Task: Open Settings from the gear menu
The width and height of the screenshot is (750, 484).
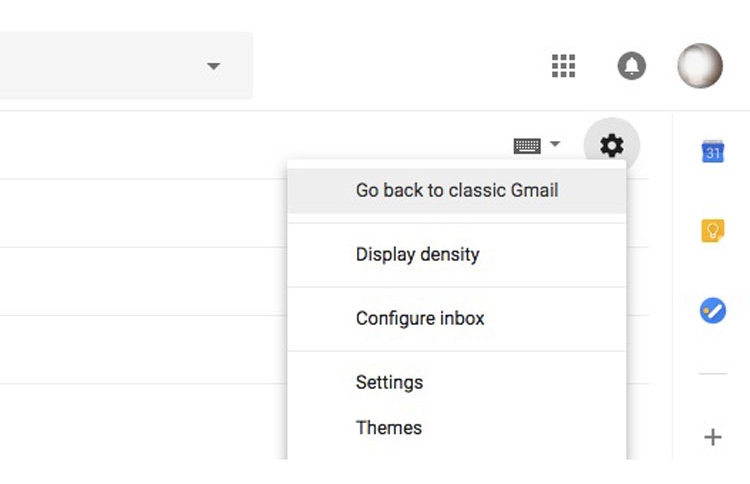Action: 389,382
